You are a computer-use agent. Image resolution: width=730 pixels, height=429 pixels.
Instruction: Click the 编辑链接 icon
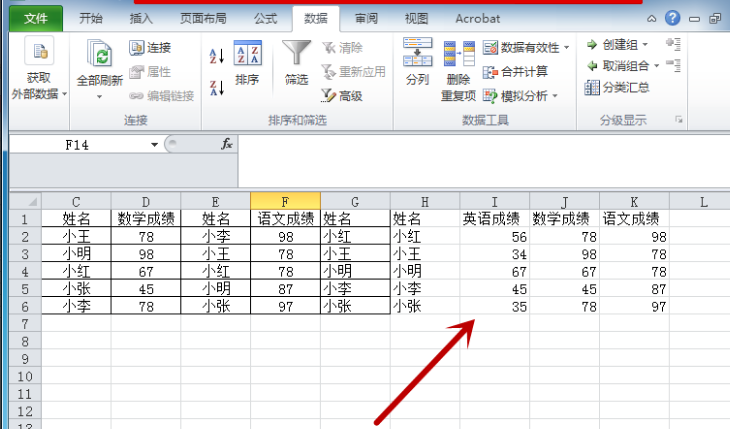pos(136,96)
